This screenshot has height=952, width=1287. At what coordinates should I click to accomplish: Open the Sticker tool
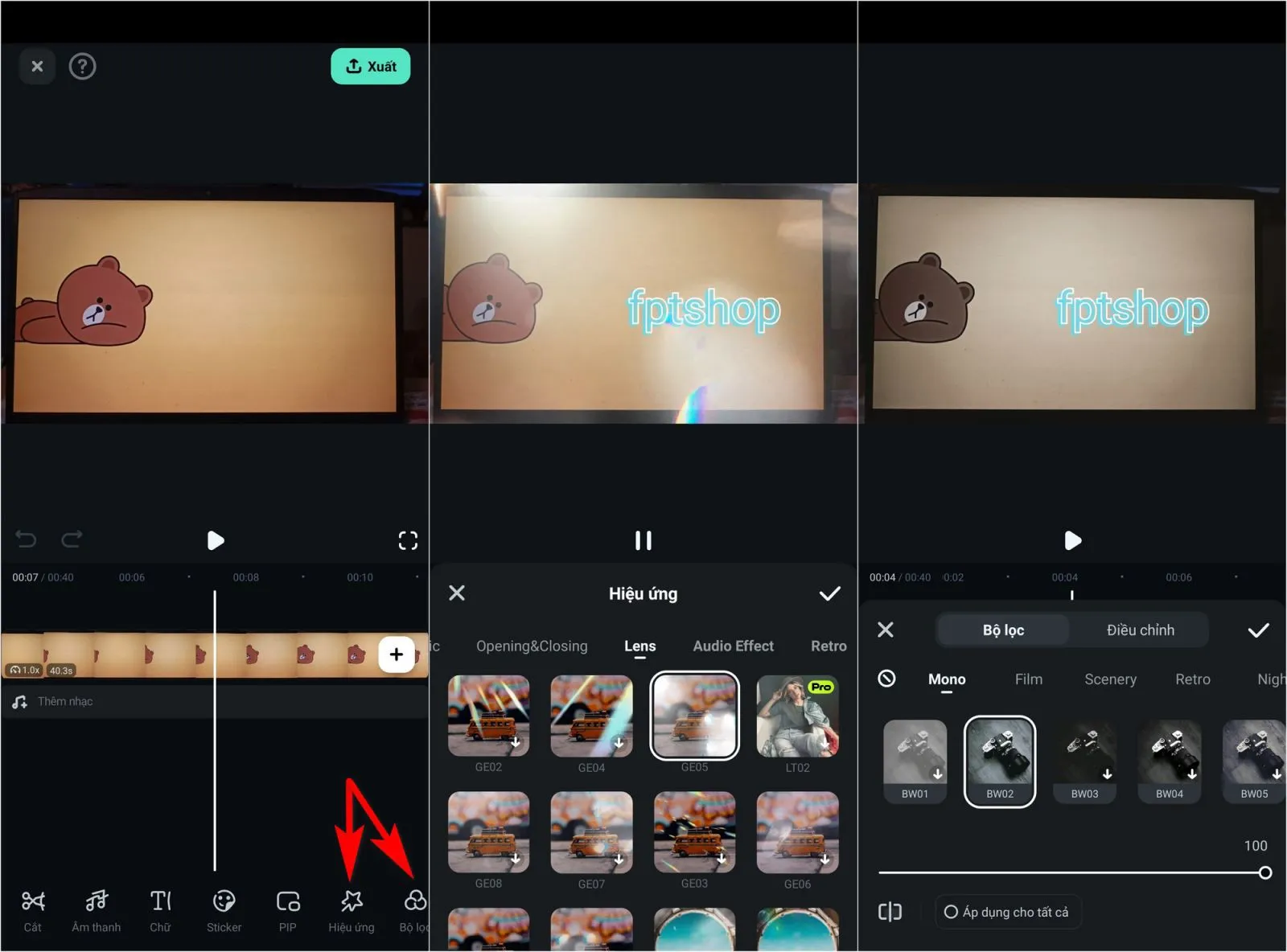point(224,911)
